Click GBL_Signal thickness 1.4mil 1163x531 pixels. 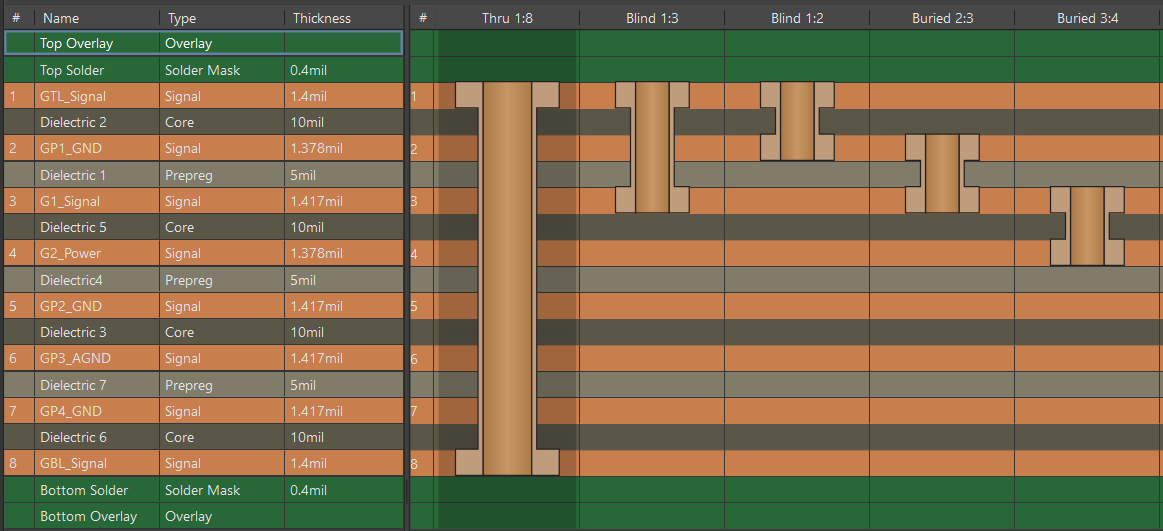pyautogui.click(x=310, y=464)
